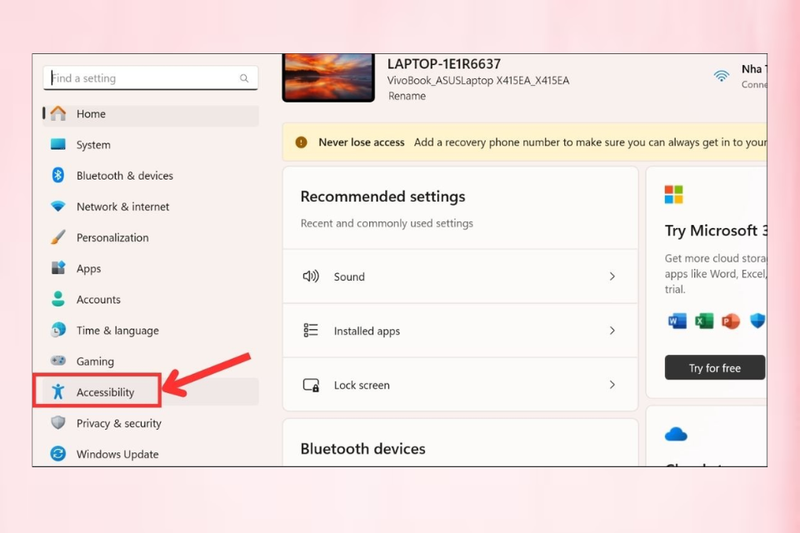Screen dimensions: 800x533
Task: Click the Privacy & security shield icon
Action: click(x=58, y=423)
